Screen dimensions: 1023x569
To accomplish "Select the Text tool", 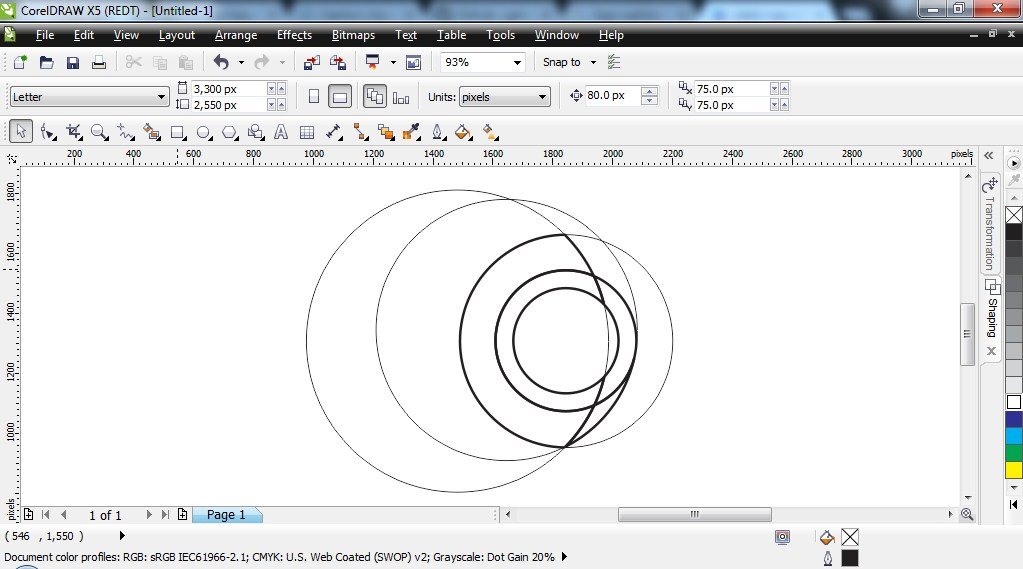I will [281, 132].
